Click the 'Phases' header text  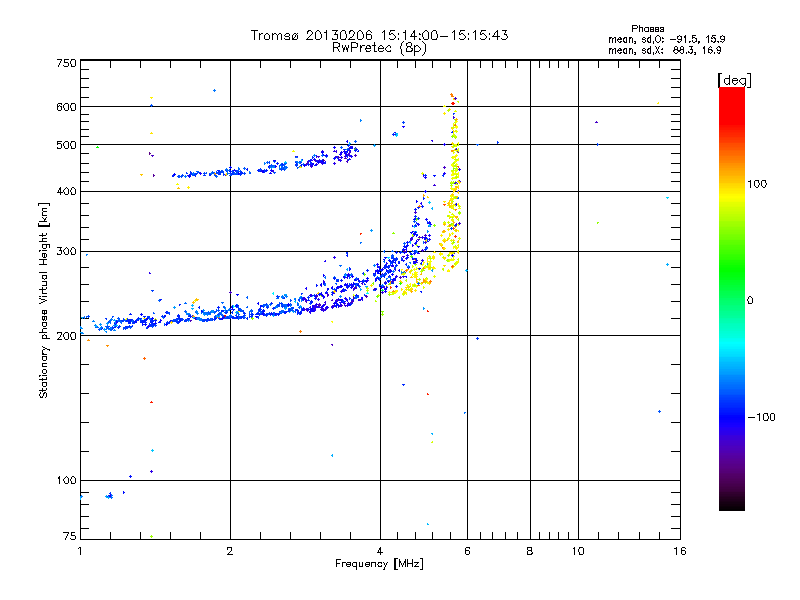pyautogui.click(x=647, y=29)
